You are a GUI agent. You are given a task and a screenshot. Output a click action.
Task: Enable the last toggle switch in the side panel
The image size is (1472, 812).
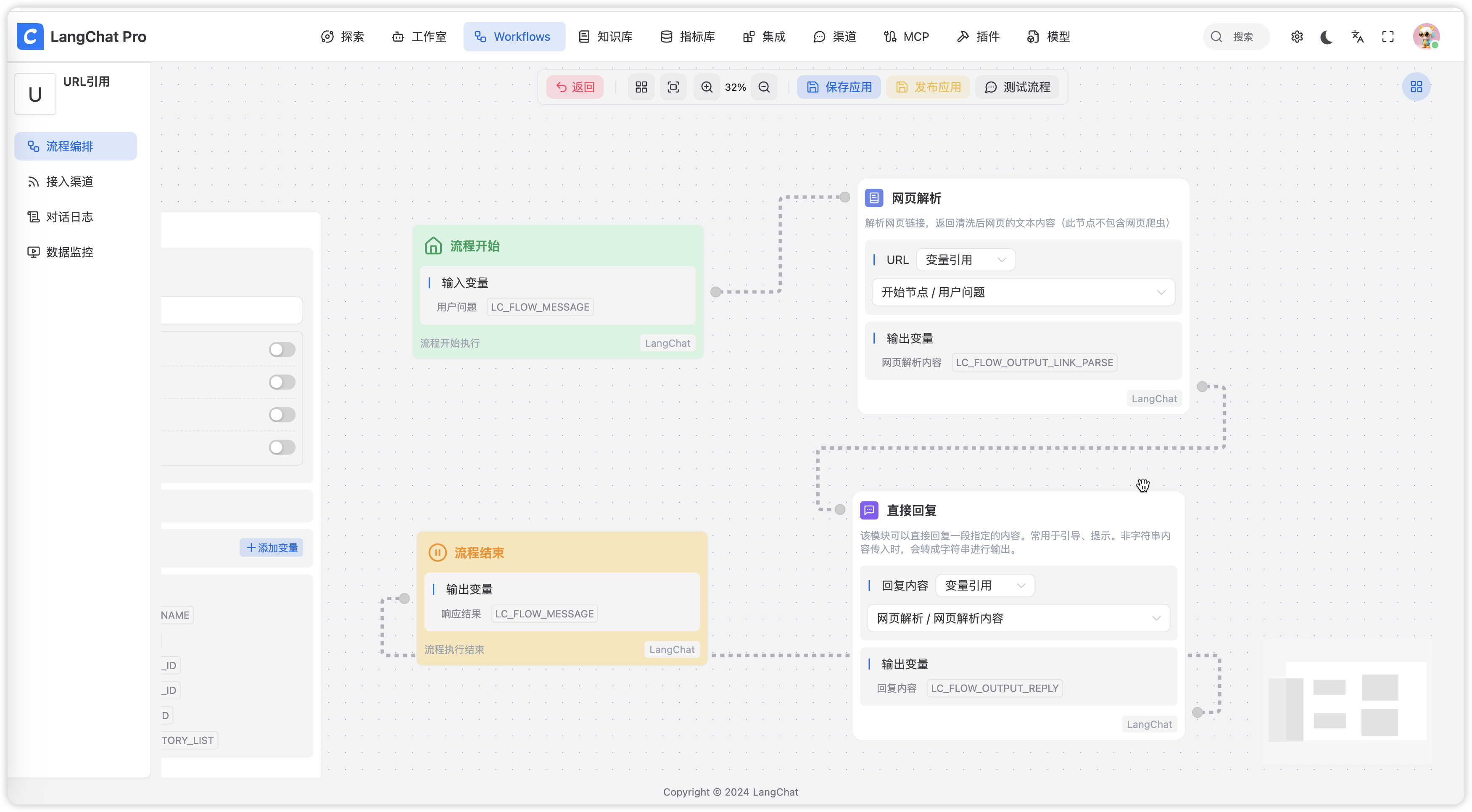pos(282,448)
